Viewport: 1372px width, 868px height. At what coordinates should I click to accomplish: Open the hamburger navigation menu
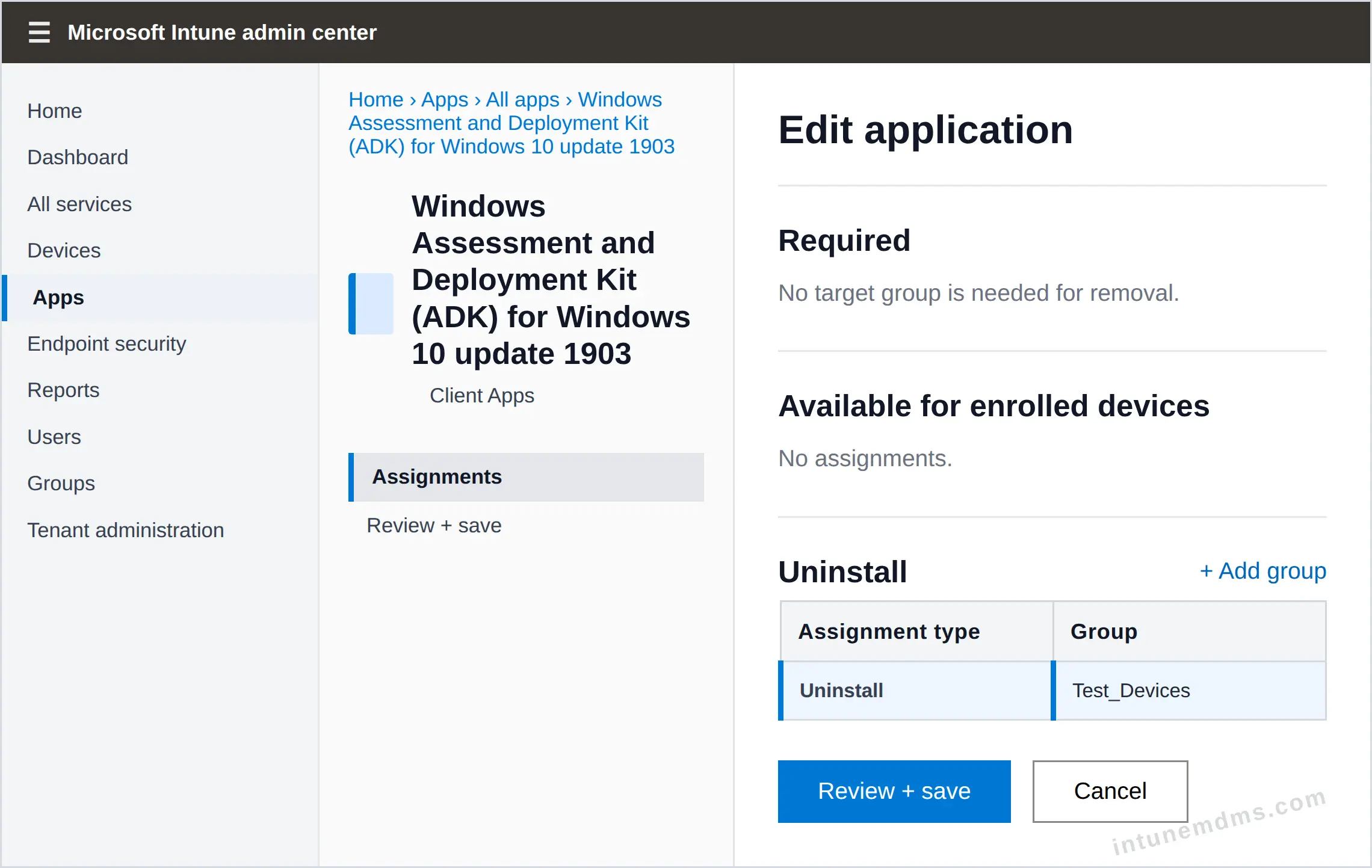(x=39, y=32)
